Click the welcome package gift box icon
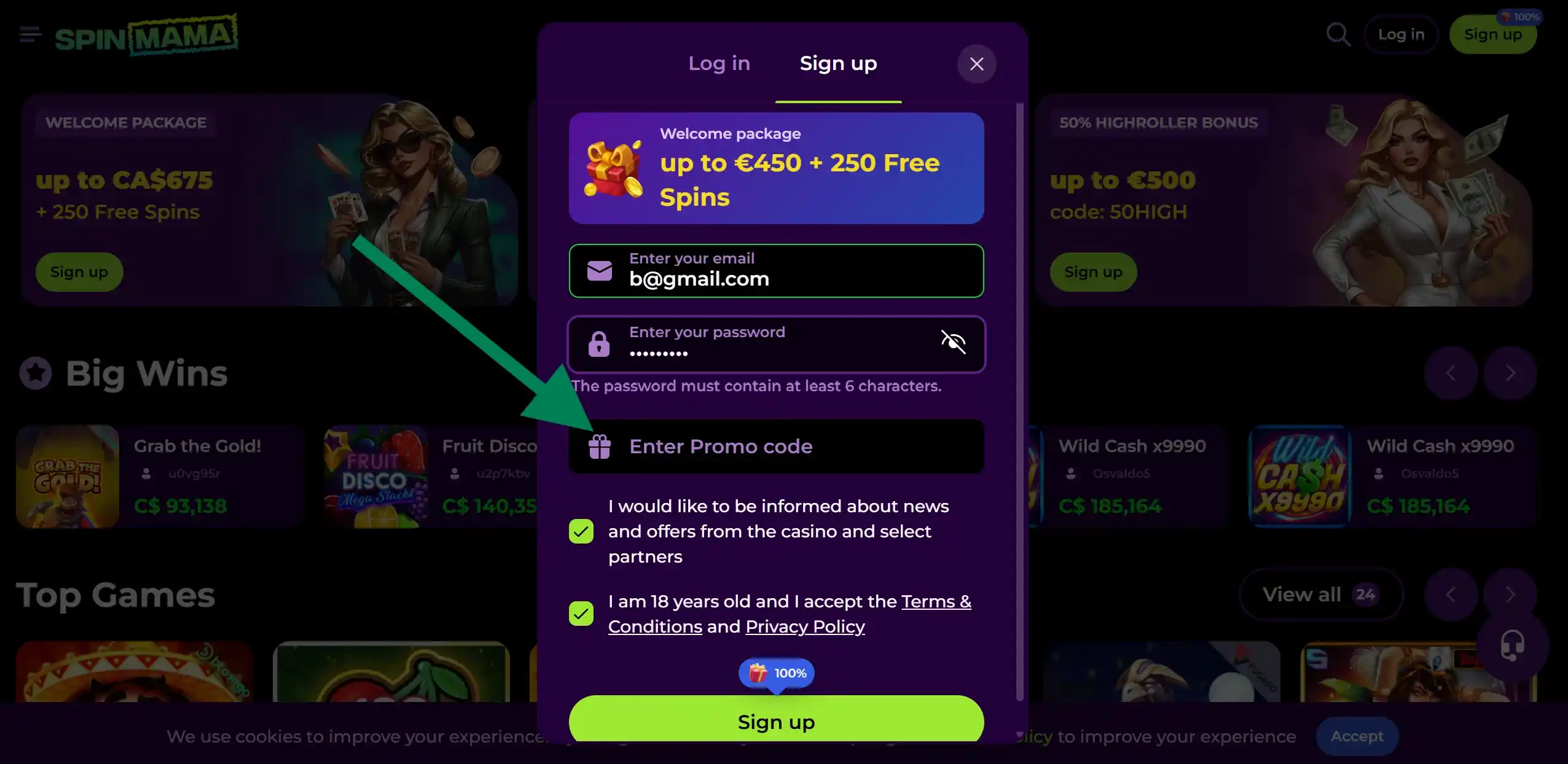This screenshot has width=1568, height=764. click(x=613, y=168)
